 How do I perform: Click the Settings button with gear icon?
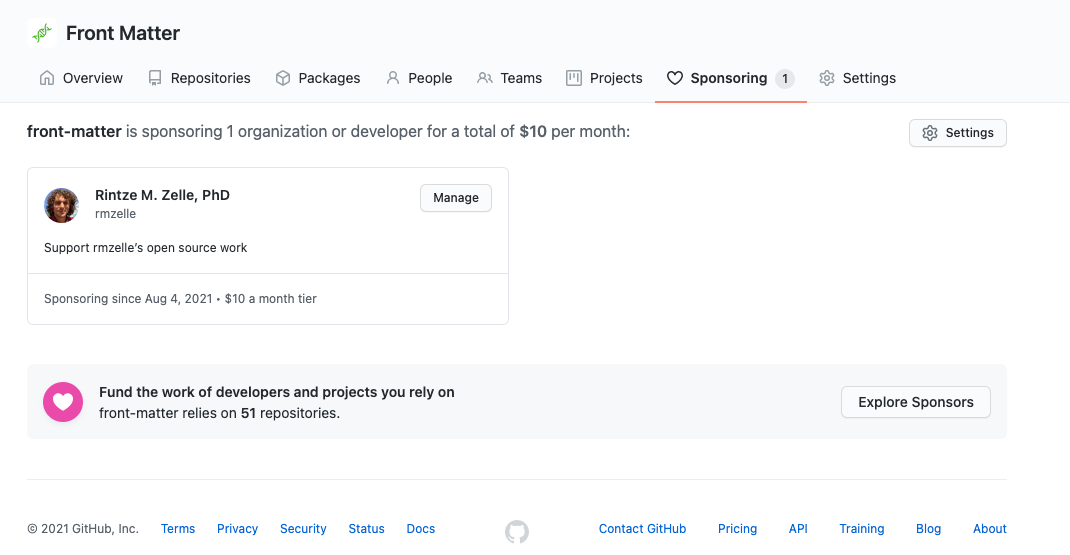(957, 133)
